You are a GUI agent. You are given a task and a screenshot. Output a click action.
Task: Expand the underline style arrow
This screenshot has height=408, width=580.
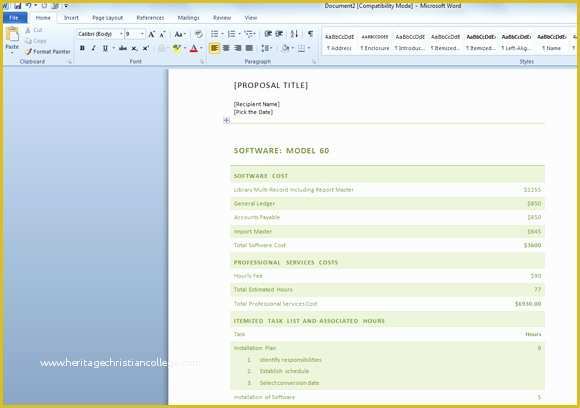coord(113,48)
